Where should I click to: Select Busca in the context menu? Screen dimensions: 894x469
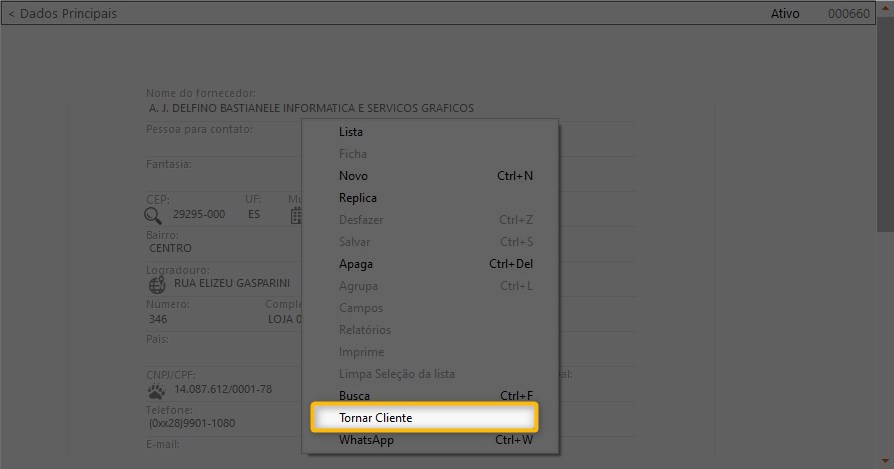[354, 396]
